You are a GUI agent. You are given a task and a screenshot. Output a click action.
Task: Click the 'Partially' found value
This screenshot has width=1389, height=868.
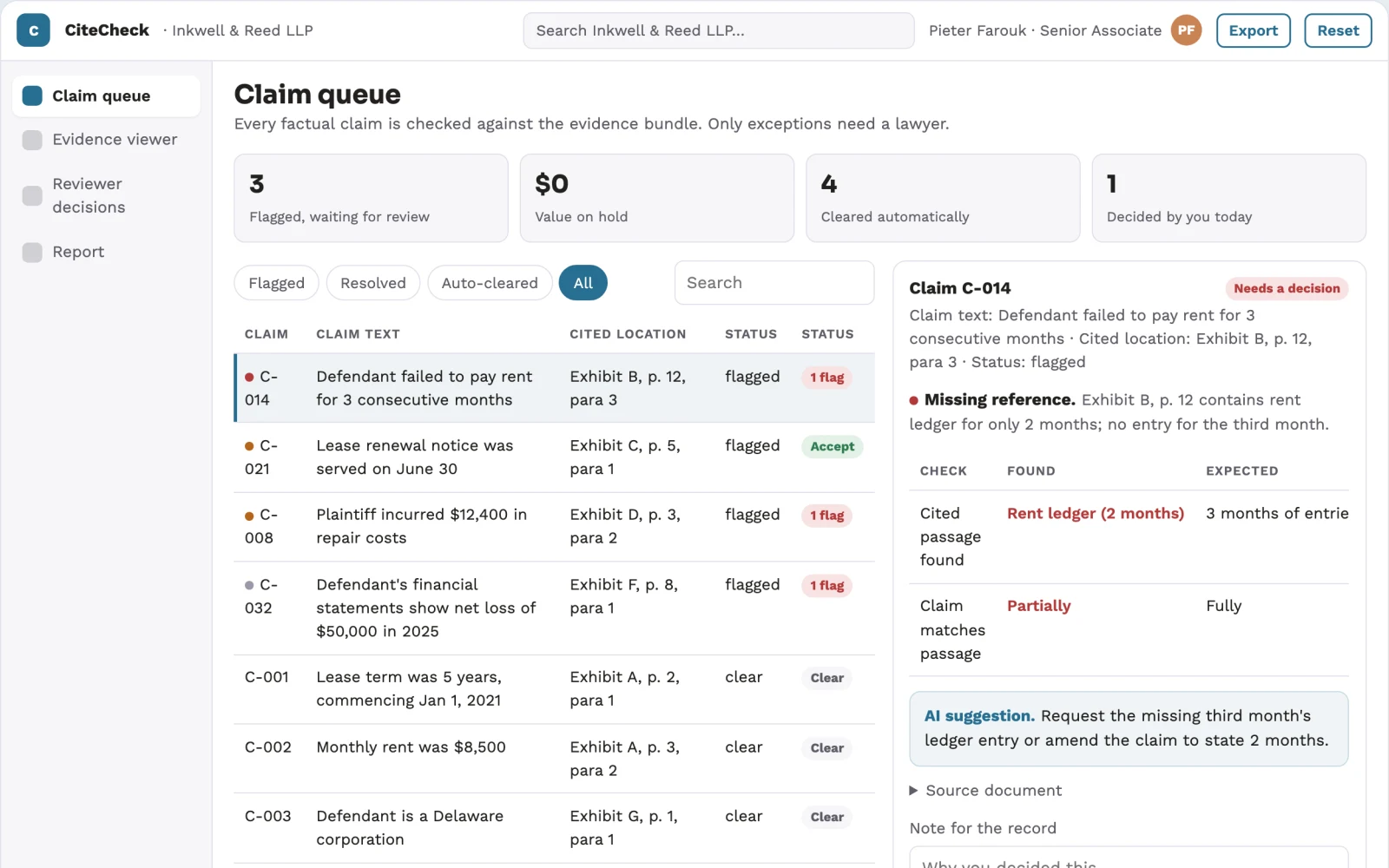tap(1038, 606)
